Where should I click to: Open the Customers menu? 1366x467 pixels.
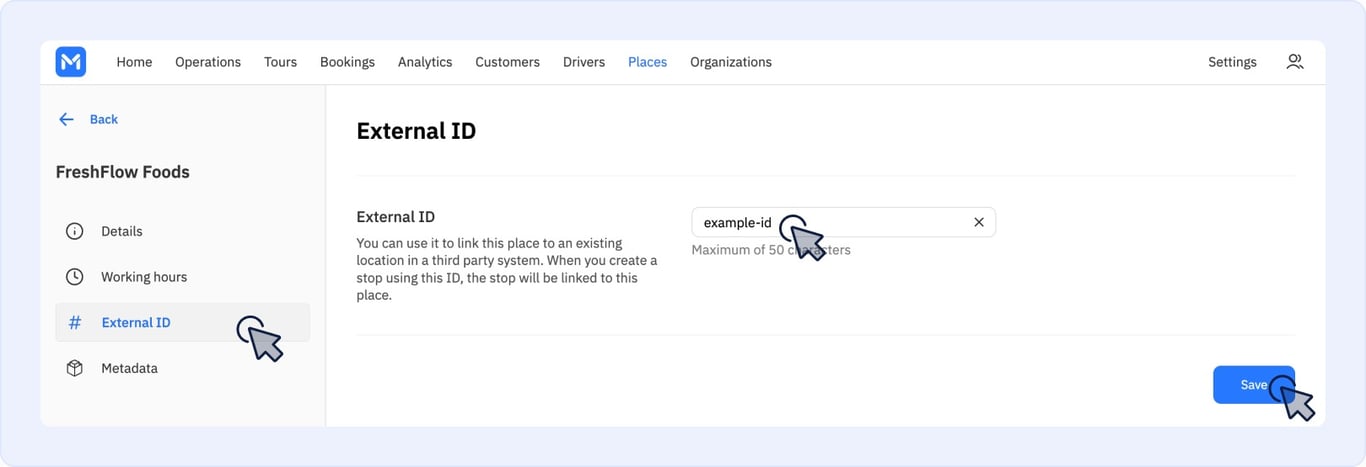(507, 62)
